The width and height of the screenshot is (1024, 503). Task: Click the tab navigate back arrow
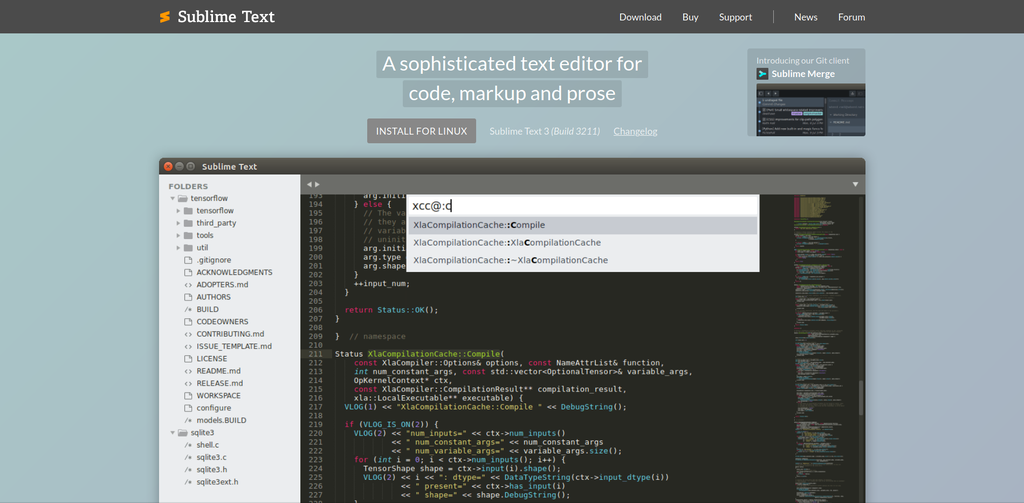309,184
